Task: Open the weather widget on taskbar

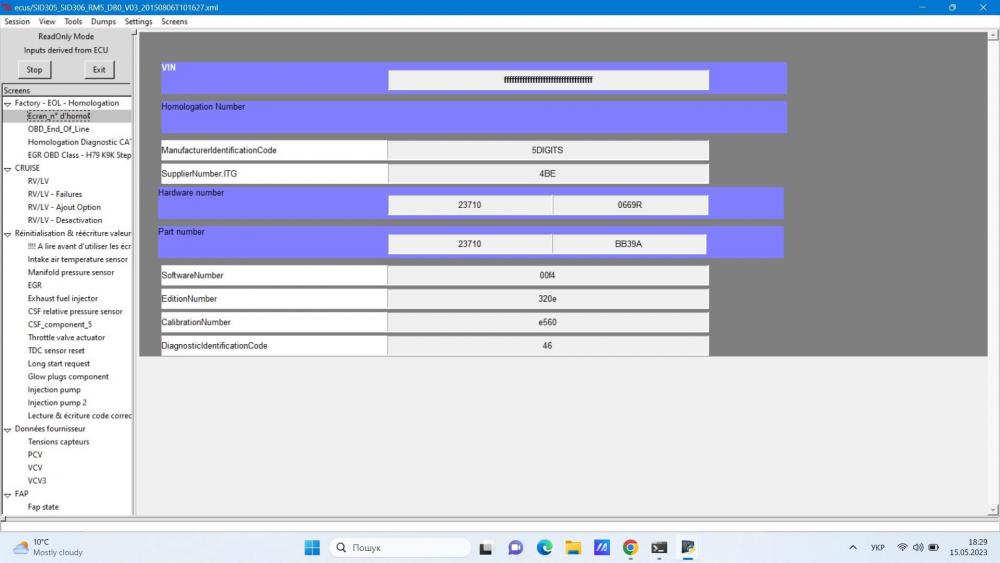Action: tap(48, 547)
